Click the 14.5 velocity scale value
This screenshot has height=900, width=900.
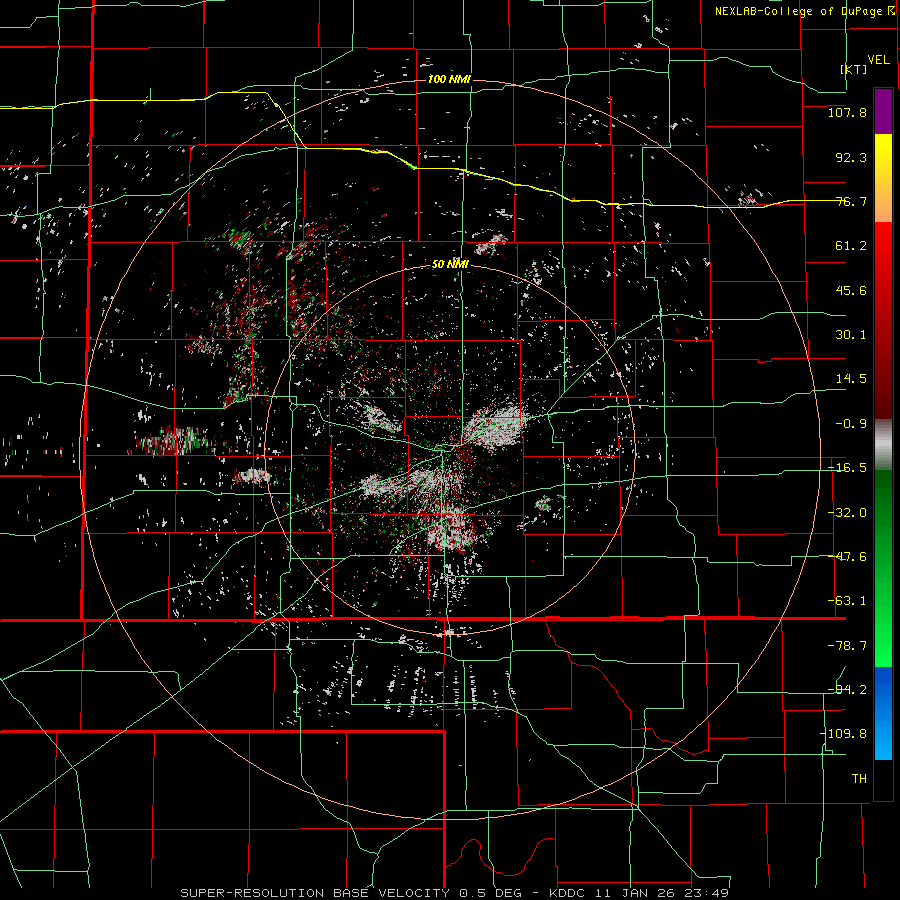(851, 379)
